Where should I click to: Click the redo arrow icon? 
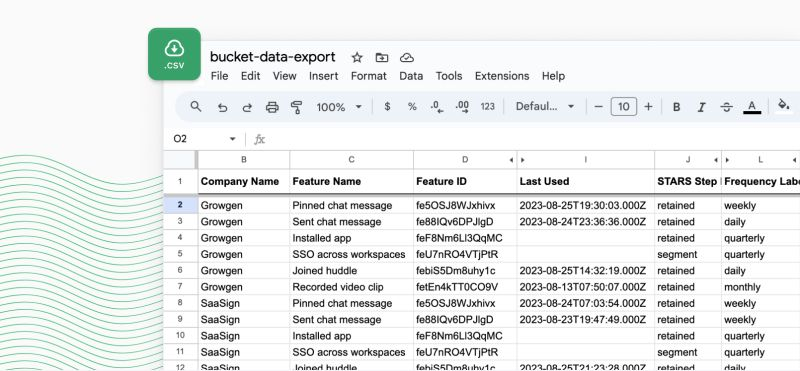[247, 107]
